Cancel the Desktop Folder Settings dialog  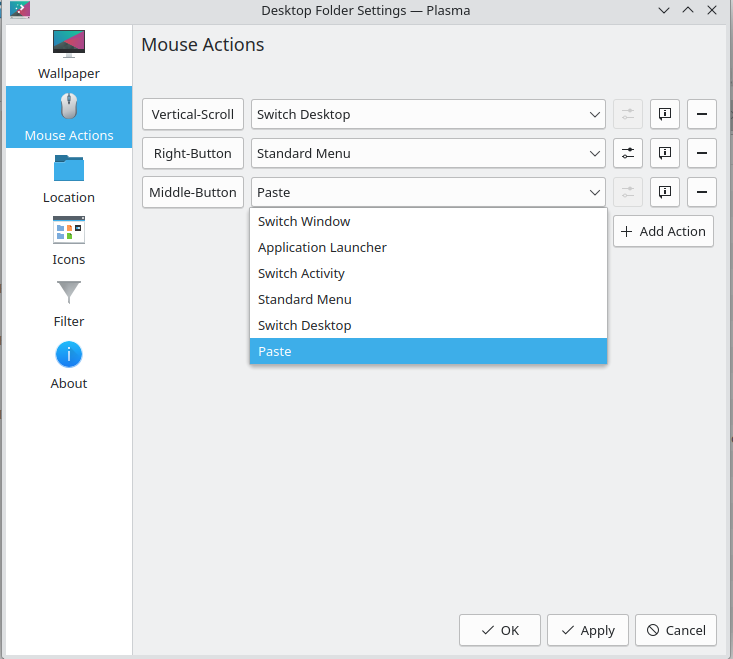676,630
